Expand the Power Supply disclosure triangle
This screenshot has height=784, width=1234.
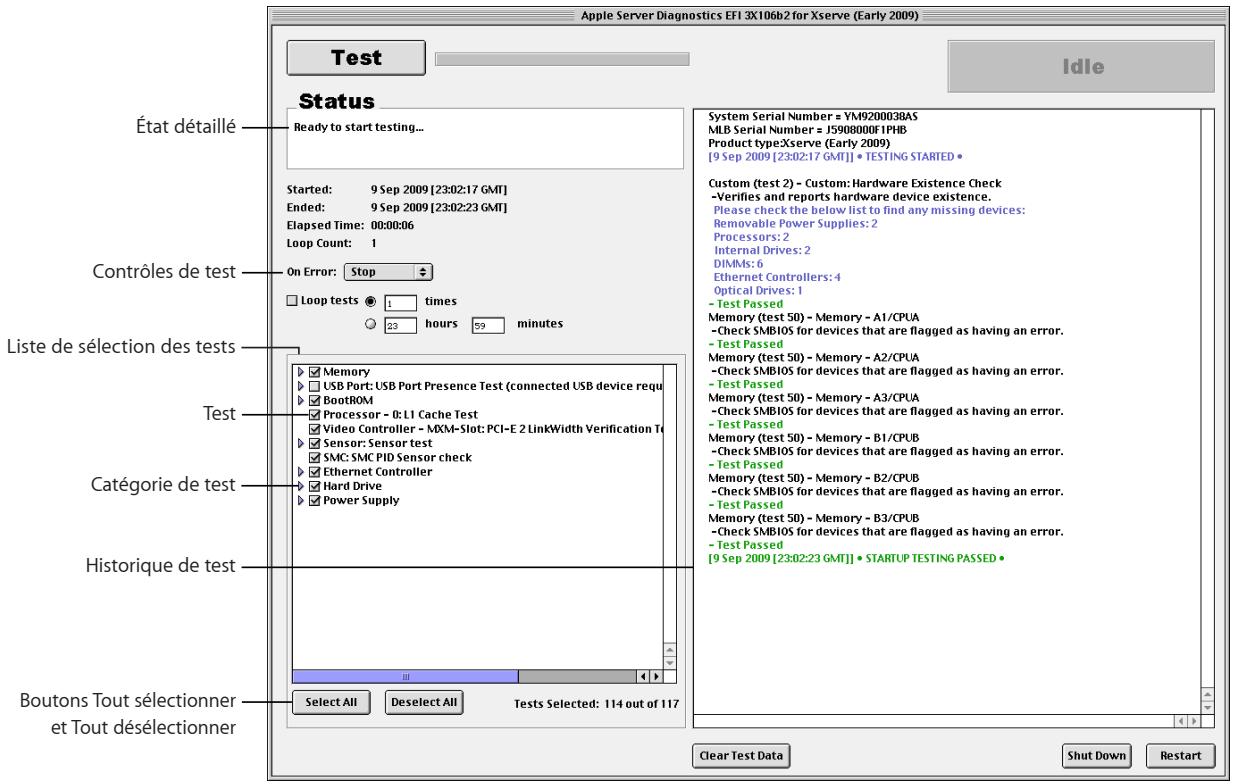coord(302,500)
